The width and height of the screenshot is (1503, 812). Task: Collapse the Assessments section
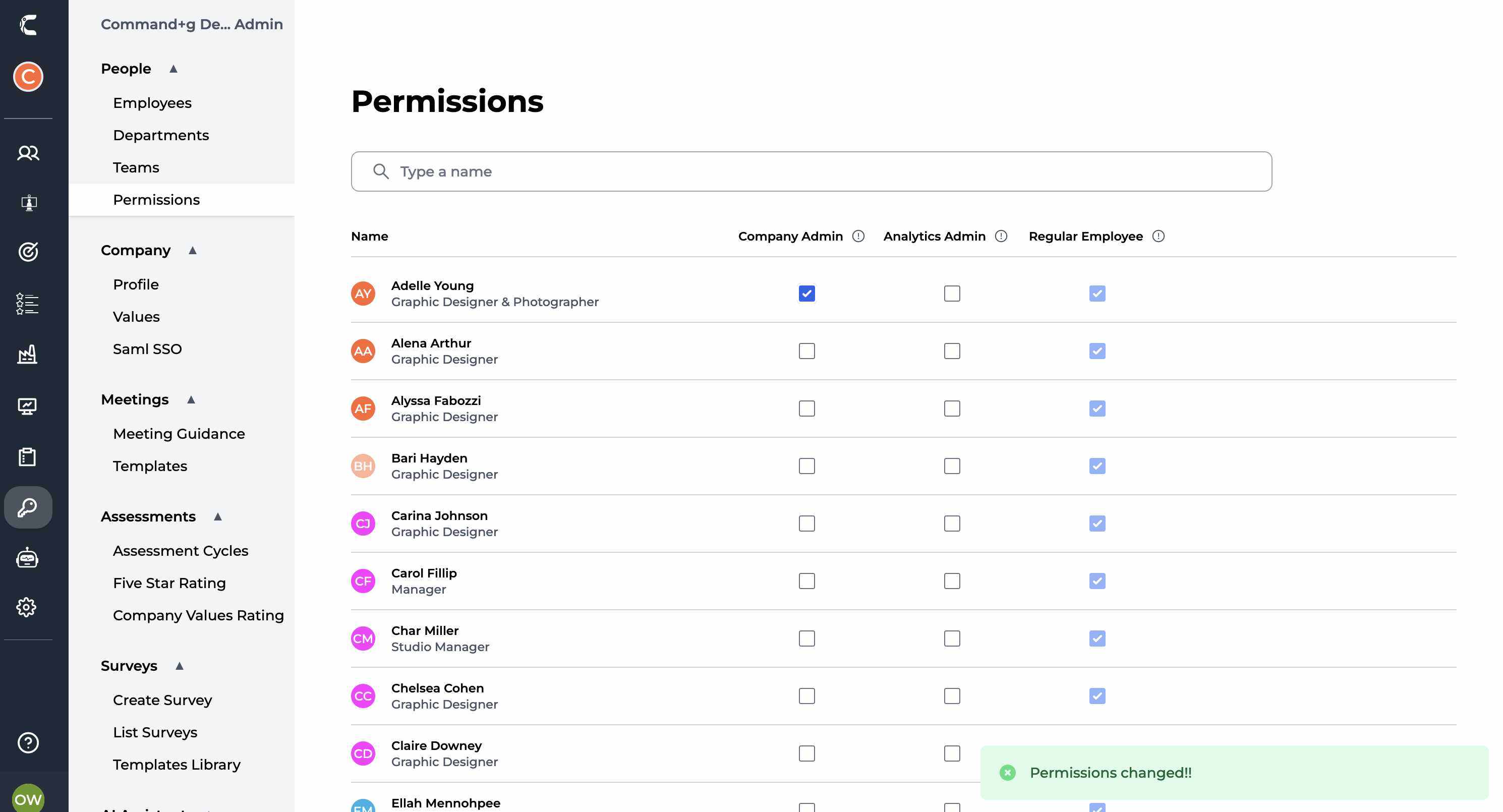(217, 517)
